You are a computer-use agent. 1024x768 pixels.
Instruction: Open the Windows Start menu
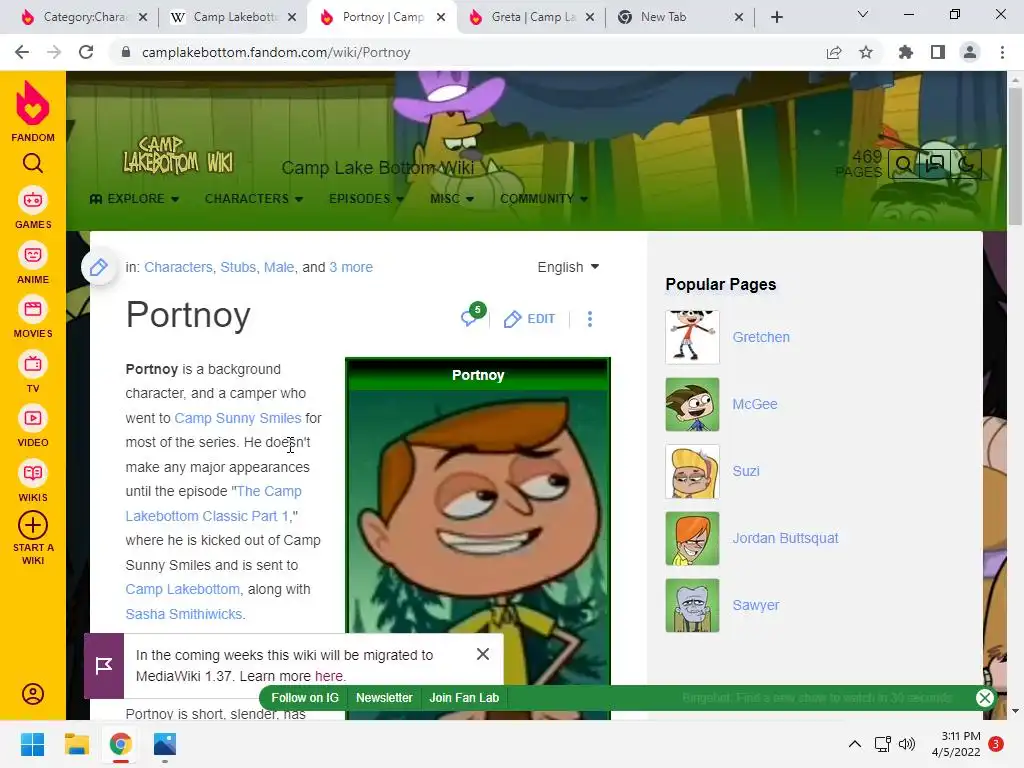point(33,744)
